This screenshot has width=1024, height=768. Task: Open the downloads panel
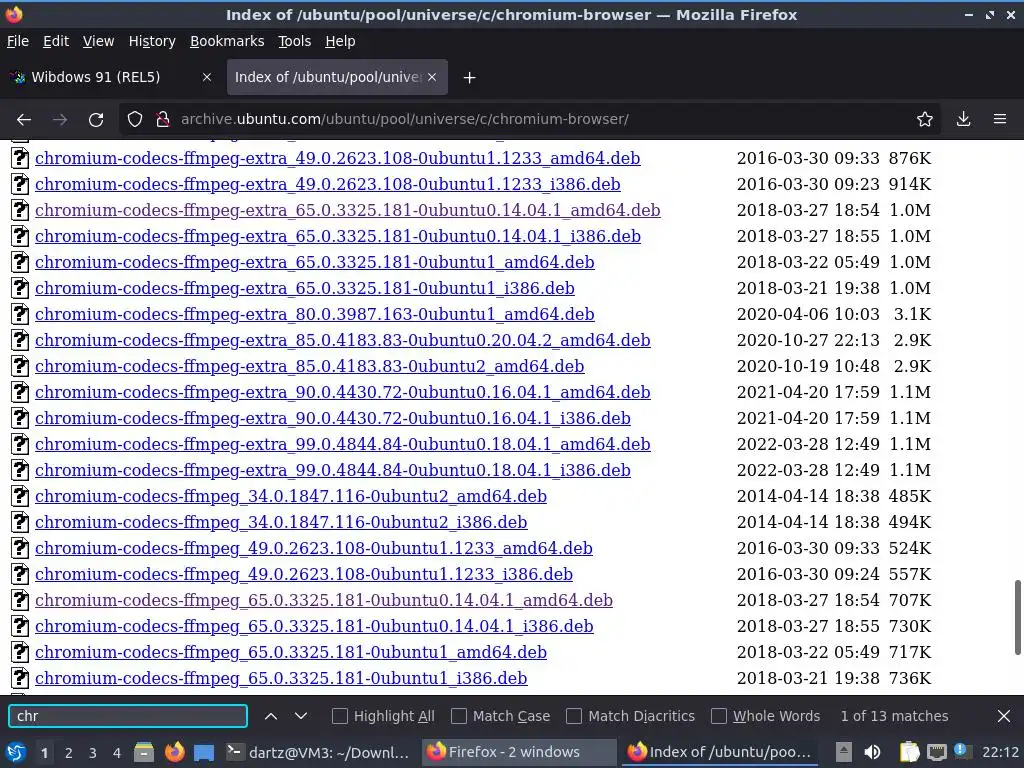[963, 120]
